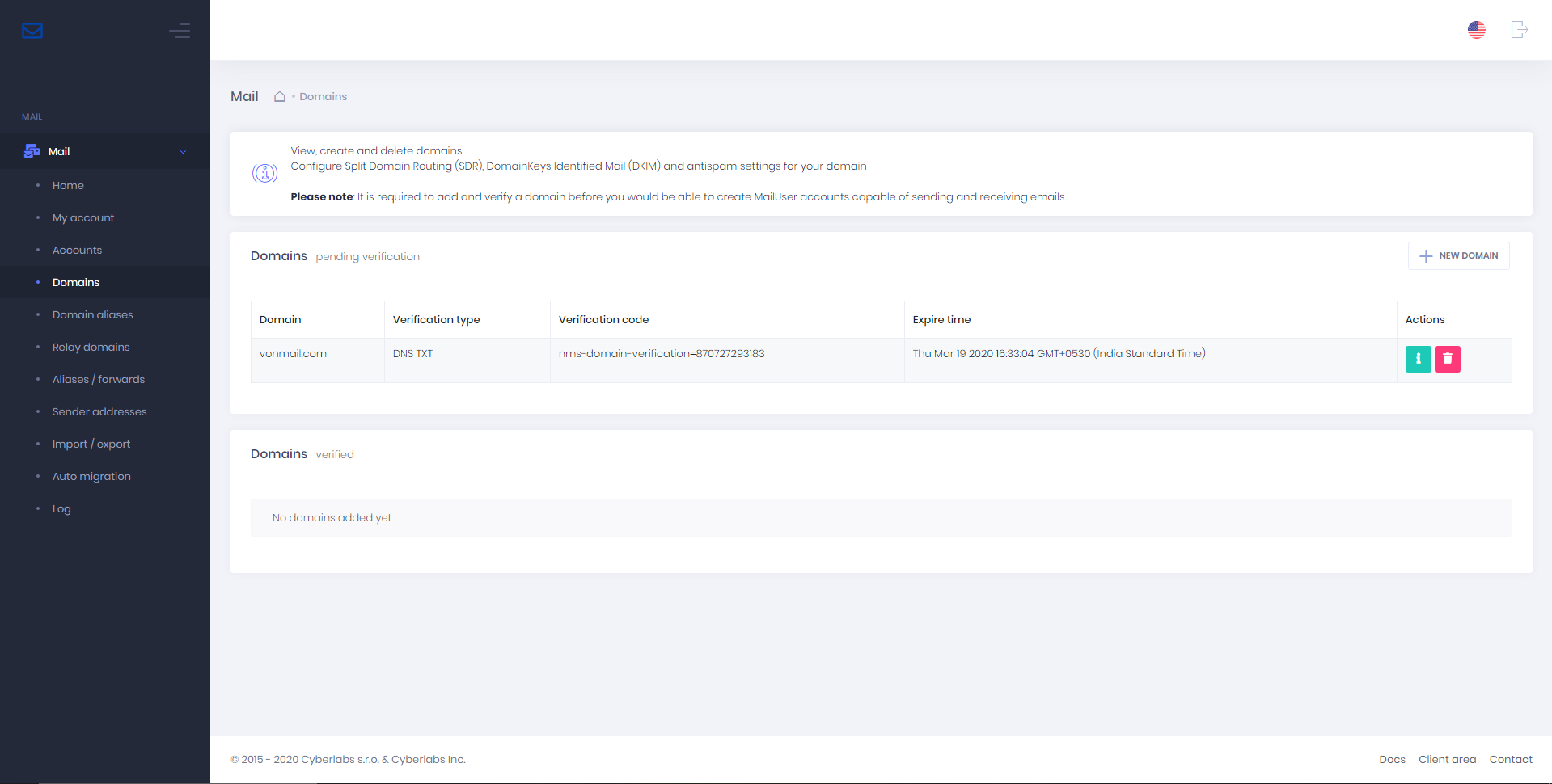Click the home breadcrumb icon
Screen dimensions: 1552x784
[280, 96]
